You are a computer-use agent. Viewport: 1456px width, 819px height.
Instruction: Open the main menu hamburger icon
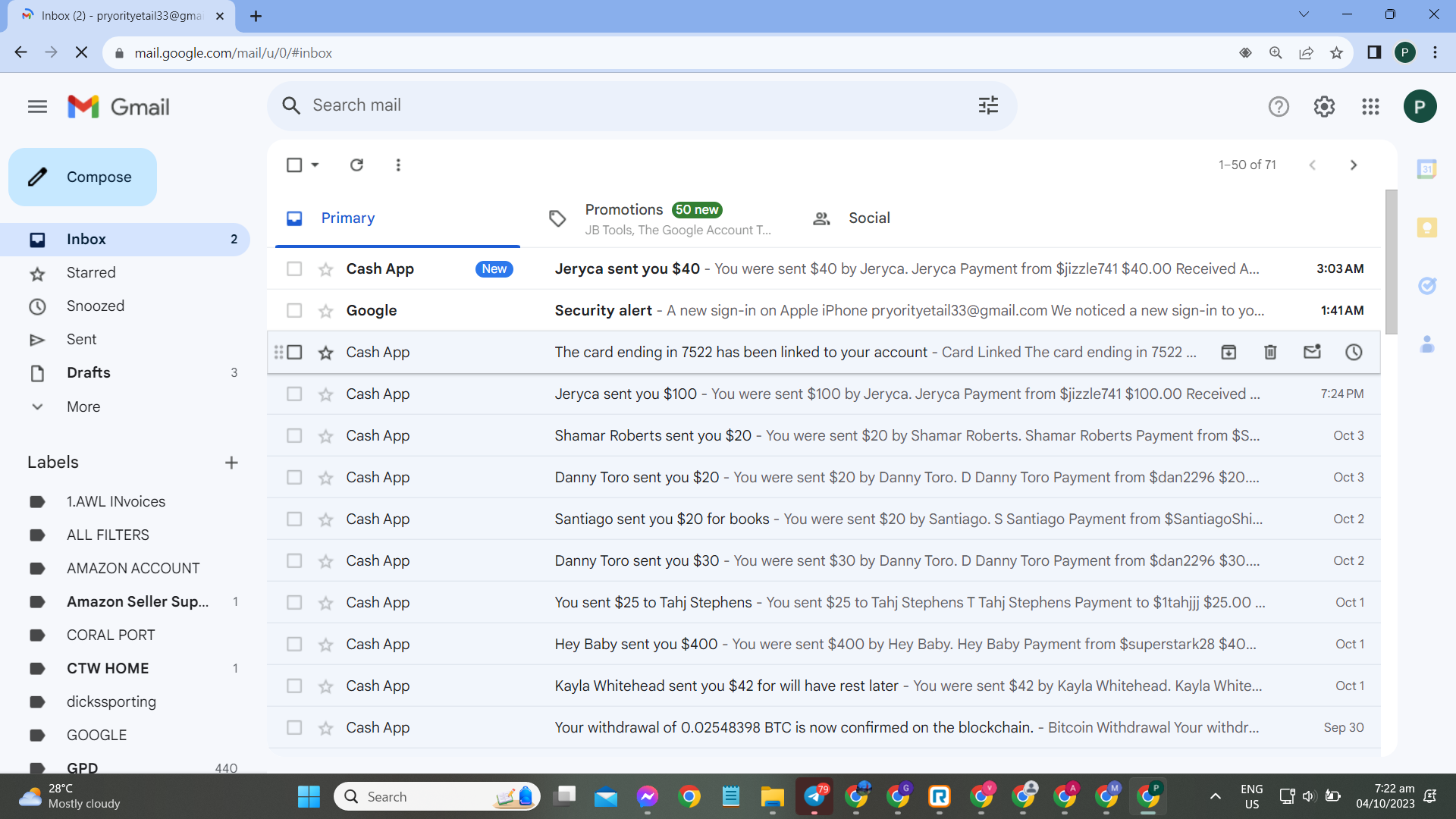pos(37,107)
